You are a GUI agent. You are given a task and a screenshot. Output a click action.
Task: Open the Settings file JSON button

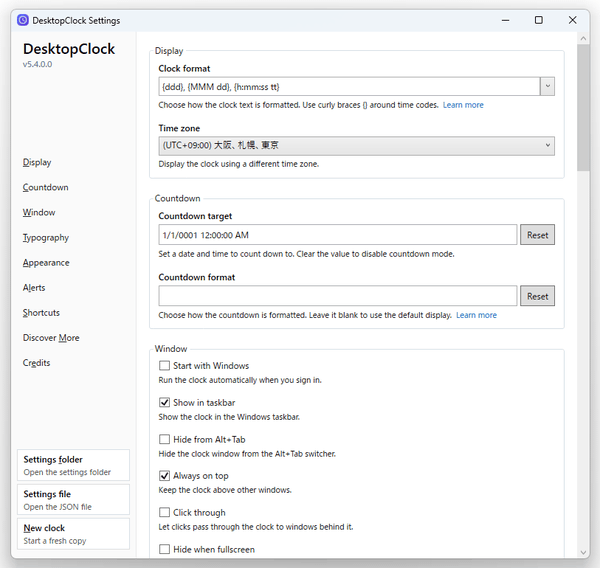(x=73, y=499)
